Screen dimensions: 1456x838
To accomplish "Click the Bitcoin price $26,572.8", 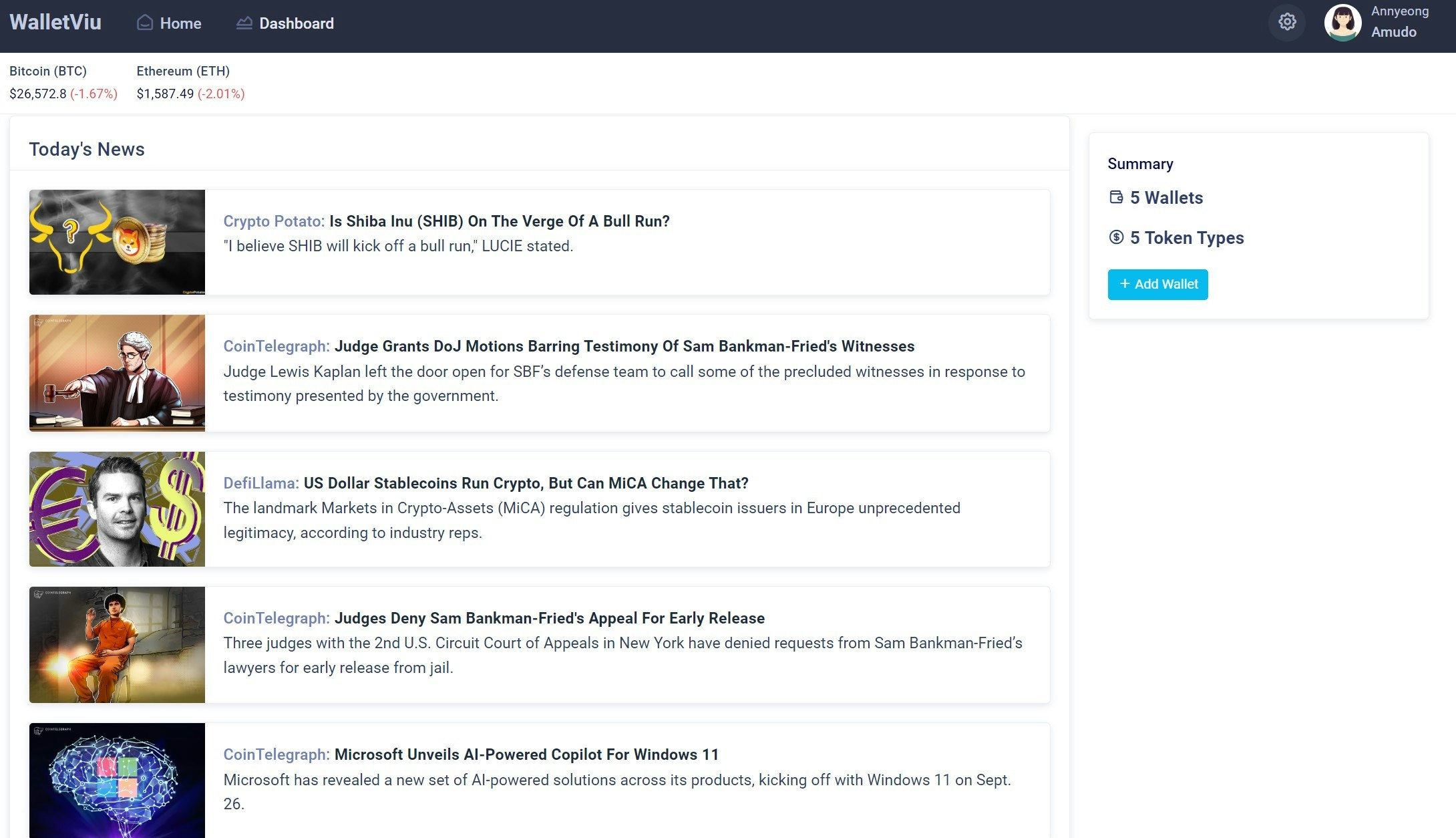I will [38, 94].
